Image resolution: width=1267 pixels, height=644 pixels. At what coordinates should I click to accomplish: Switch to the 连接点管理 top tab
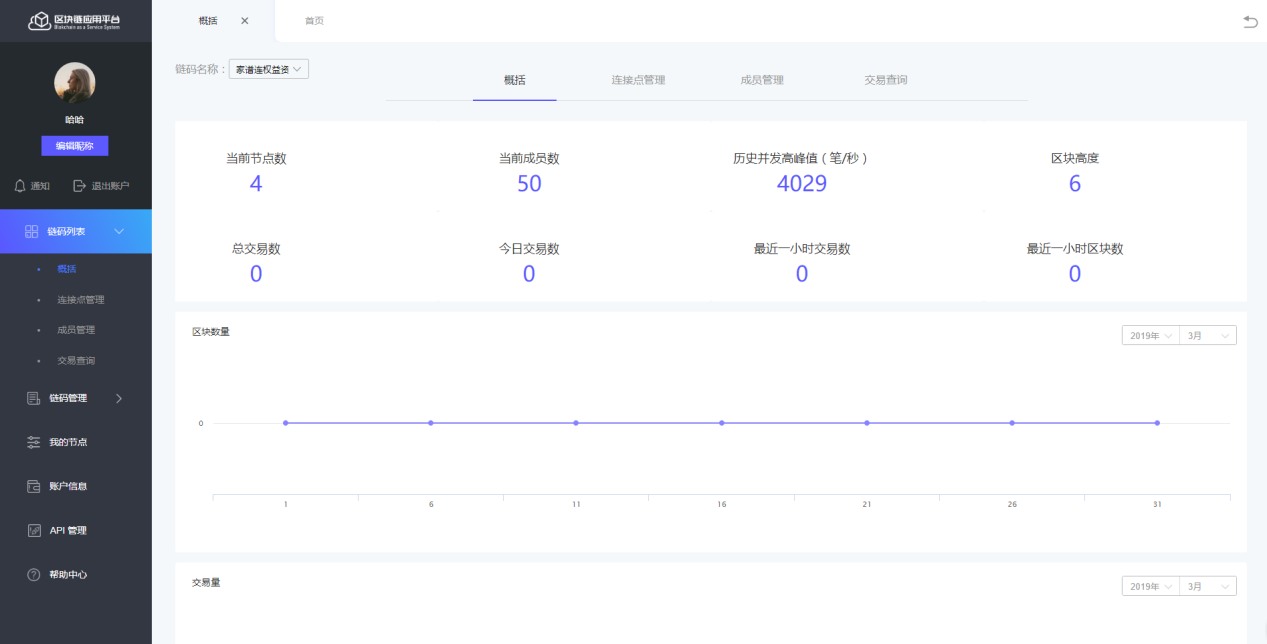click(638, 80)
